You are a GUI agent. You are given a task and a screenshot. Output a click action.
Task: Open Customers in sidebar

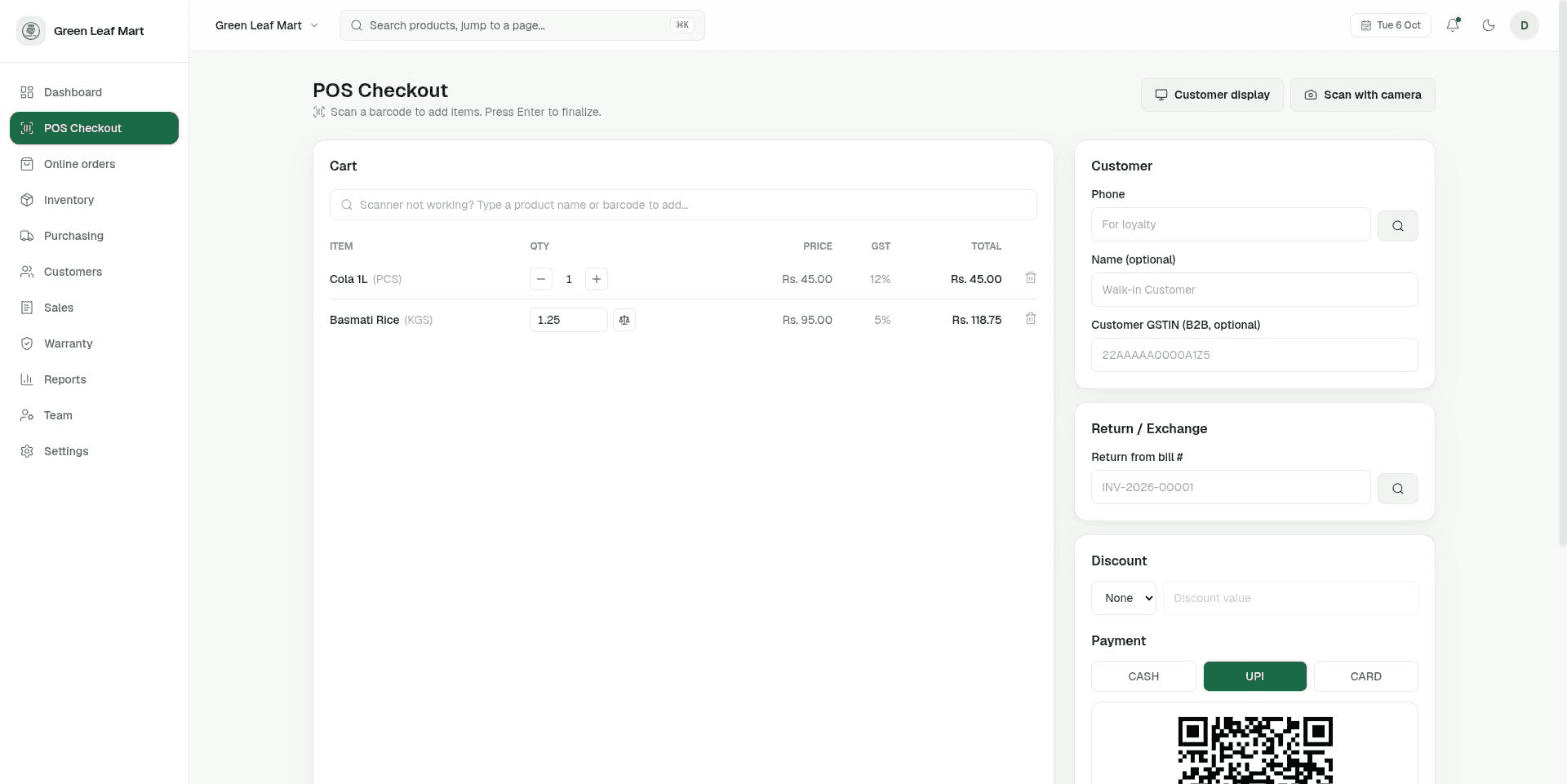click(x=94, y=272)
